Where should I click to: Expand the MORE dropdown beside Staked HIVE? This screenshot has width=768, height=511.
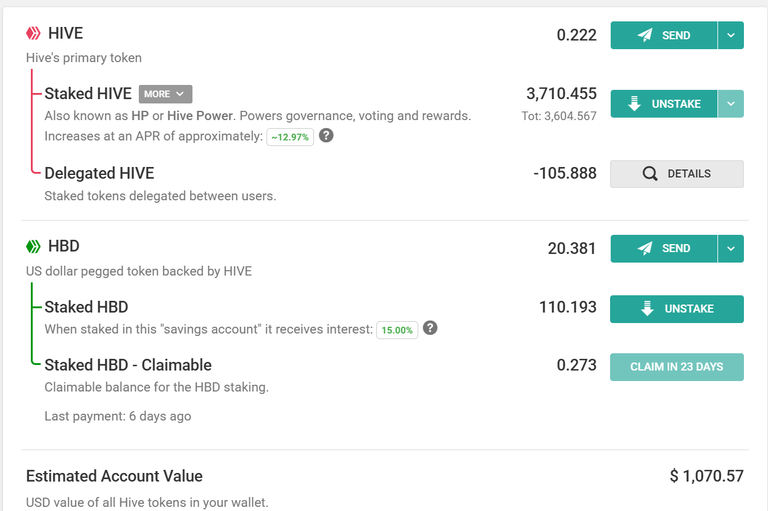click(166, 94)
